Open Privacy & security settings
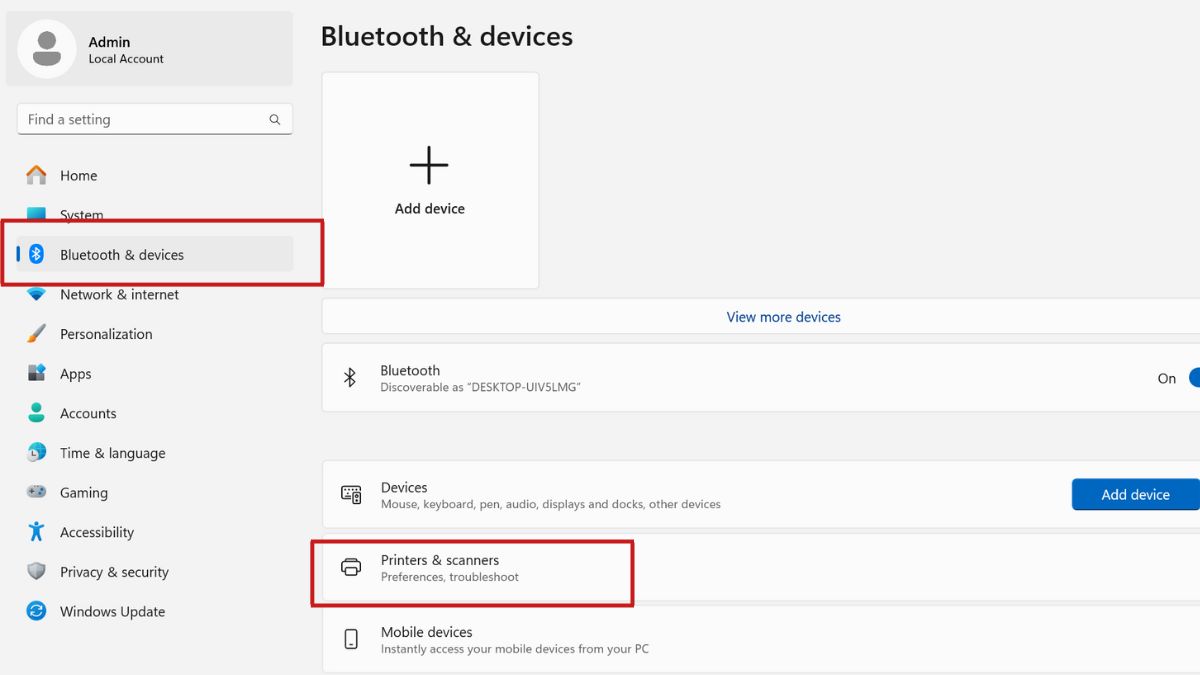Screen dimensions: 1200x675 tap(155, 572)
